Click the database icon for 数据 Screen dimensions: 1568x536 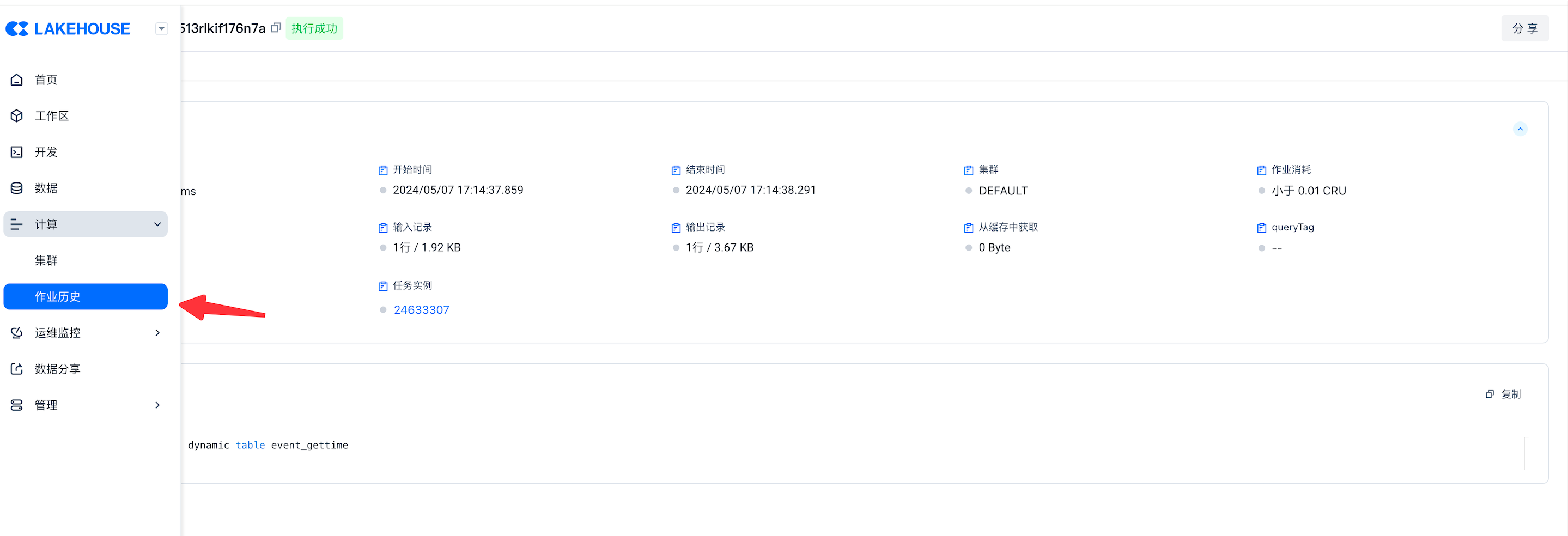(x=17, y=188)
